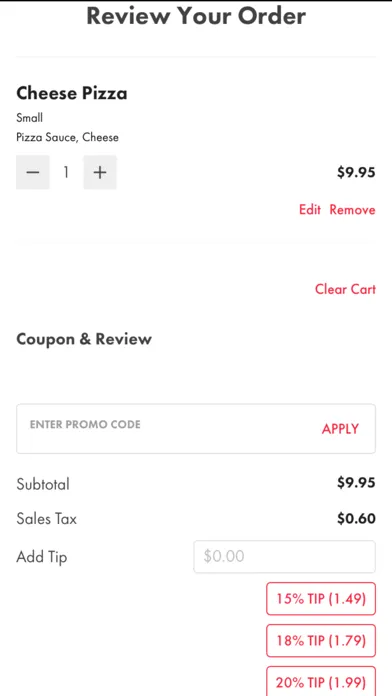The image size is (392, 696).
Task: Select the 15% TIP (1.49) option
Action: [x=321, y=599]
